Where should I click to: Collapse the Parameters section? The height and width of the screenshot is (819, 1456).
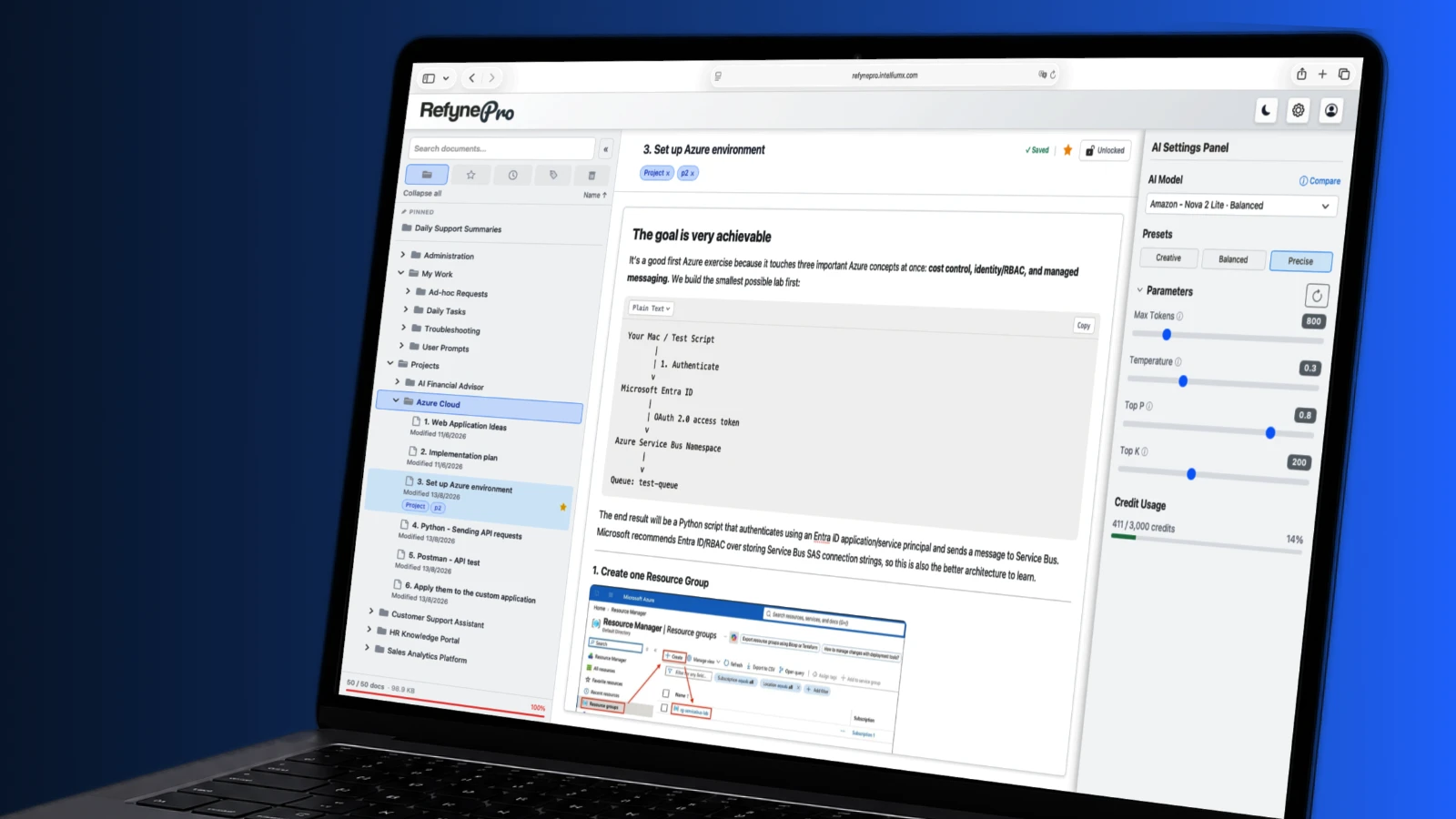click(1139, 290)
